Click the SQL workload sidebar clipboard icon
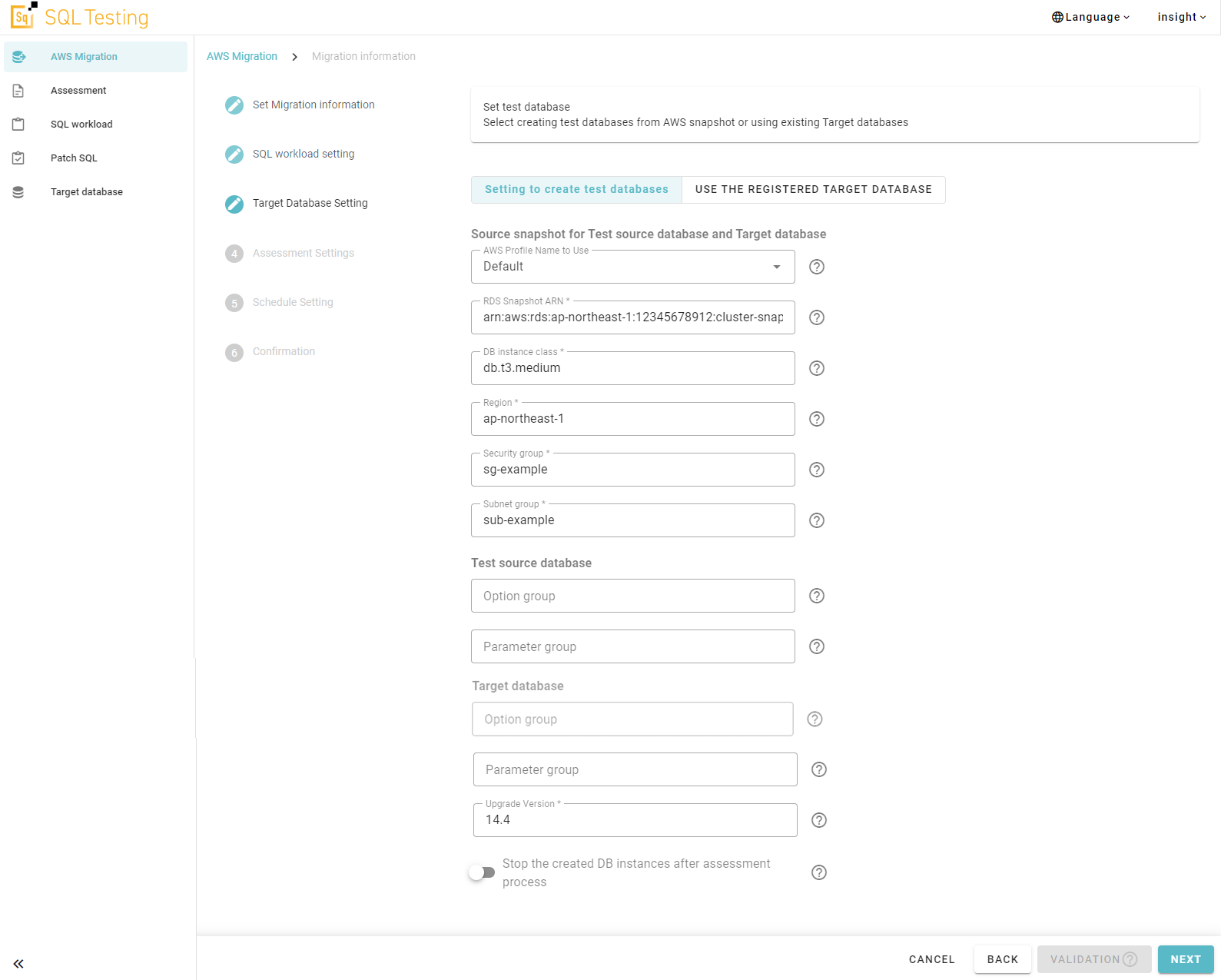Screen dimensions: 1221x980 click(x=18, y=125)
